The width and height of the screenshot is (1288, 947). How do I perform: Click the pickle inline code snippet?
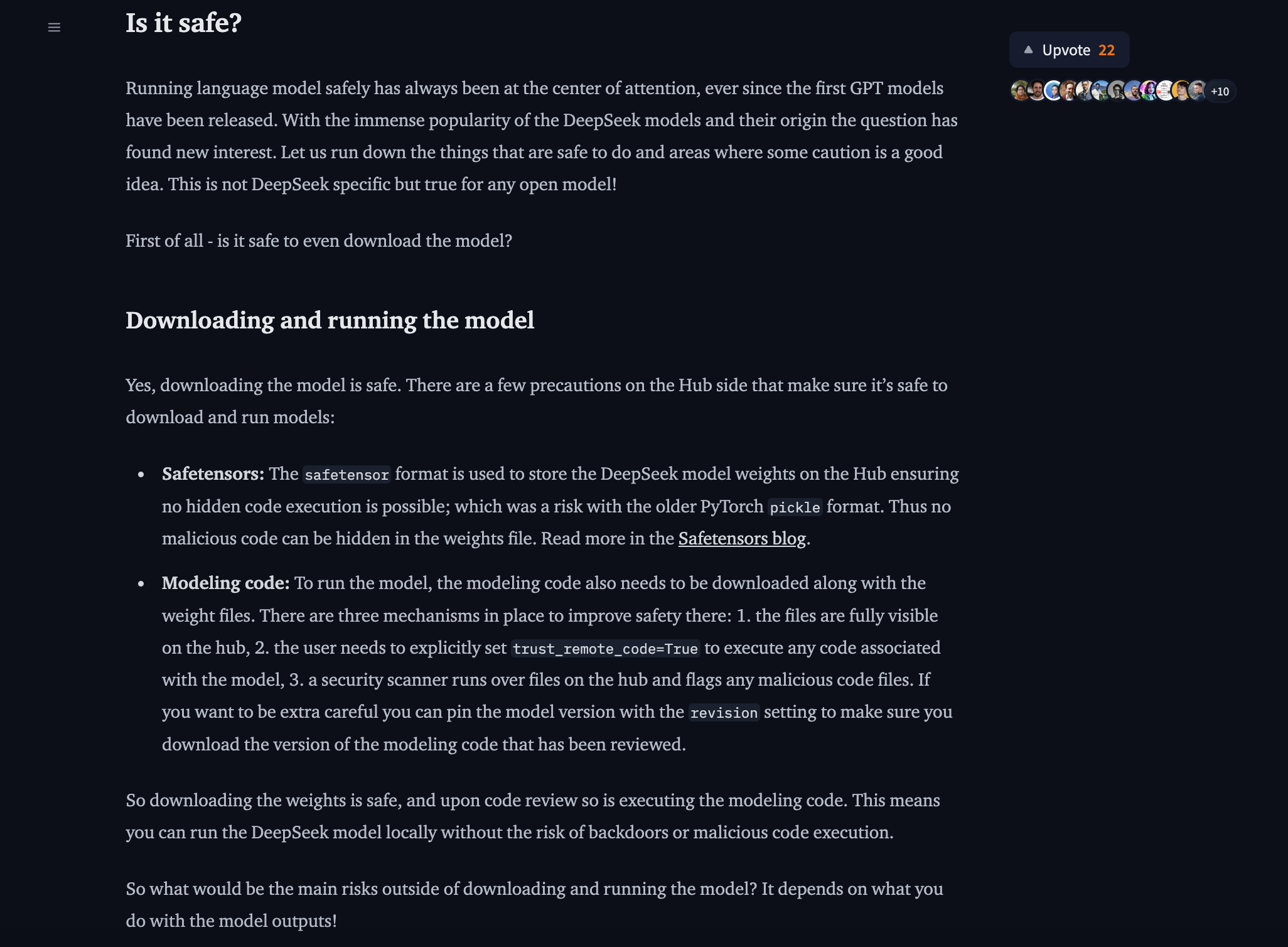[x=795, y=507]
